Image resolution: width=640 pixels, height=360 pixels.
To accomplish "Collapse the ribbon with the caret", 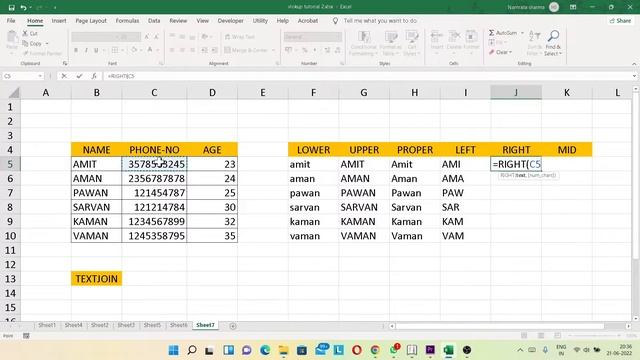I will coord(634,64).
